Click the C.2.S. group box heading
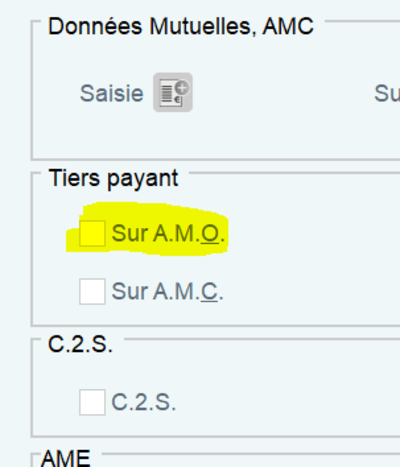The height and width of the screenshot is (467, 400). coord(80,344)
